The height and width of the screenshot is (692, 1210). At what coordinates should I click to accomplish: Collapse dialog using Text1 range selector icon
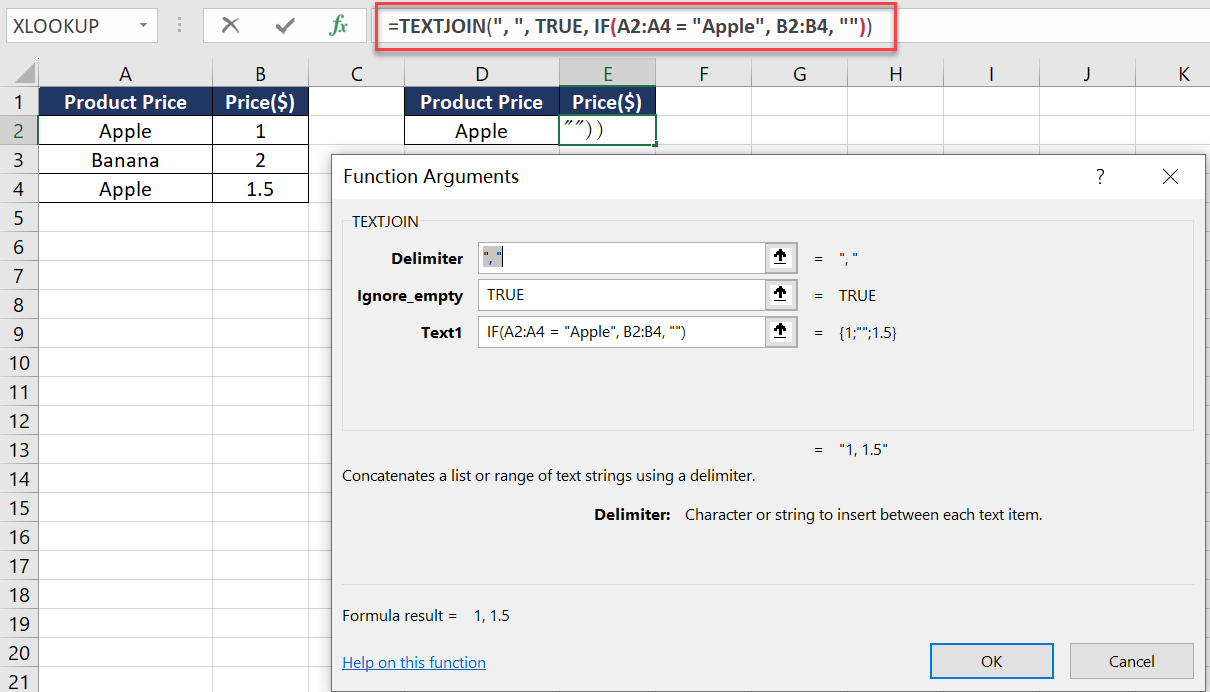point(780,332)
